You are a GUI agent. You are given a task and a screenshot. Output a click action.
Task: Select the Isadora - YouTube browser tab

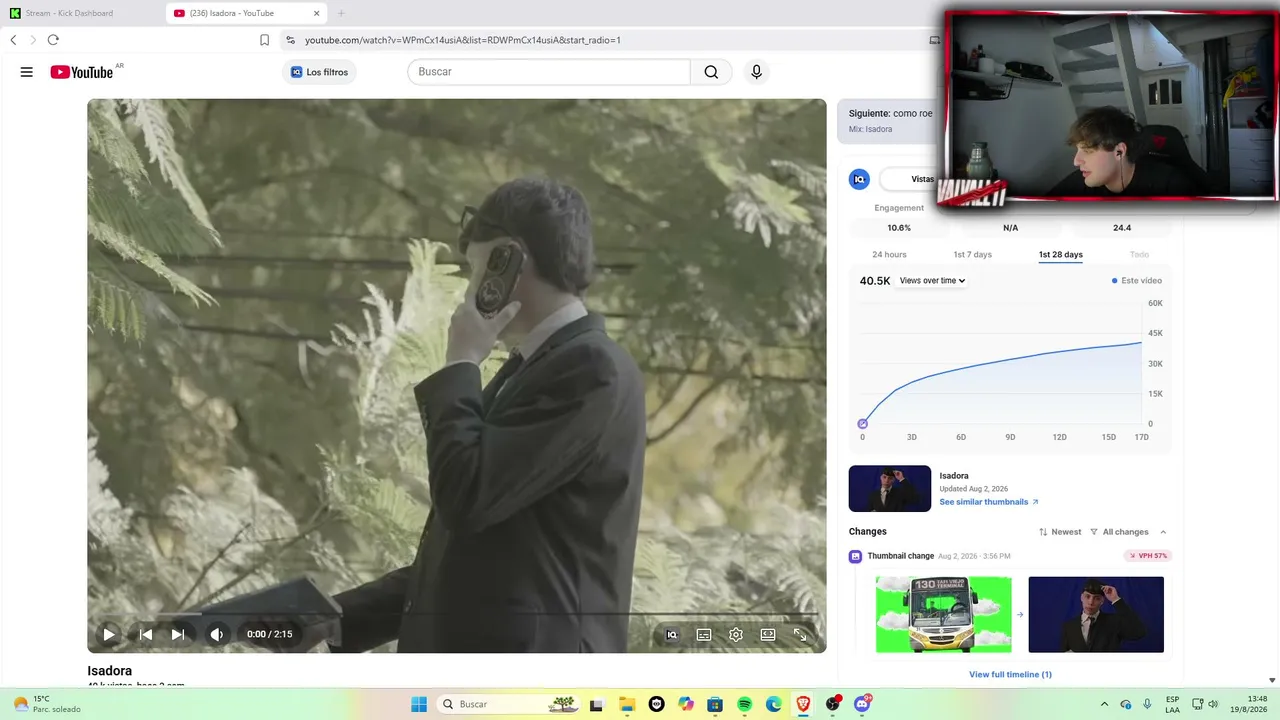247,13
